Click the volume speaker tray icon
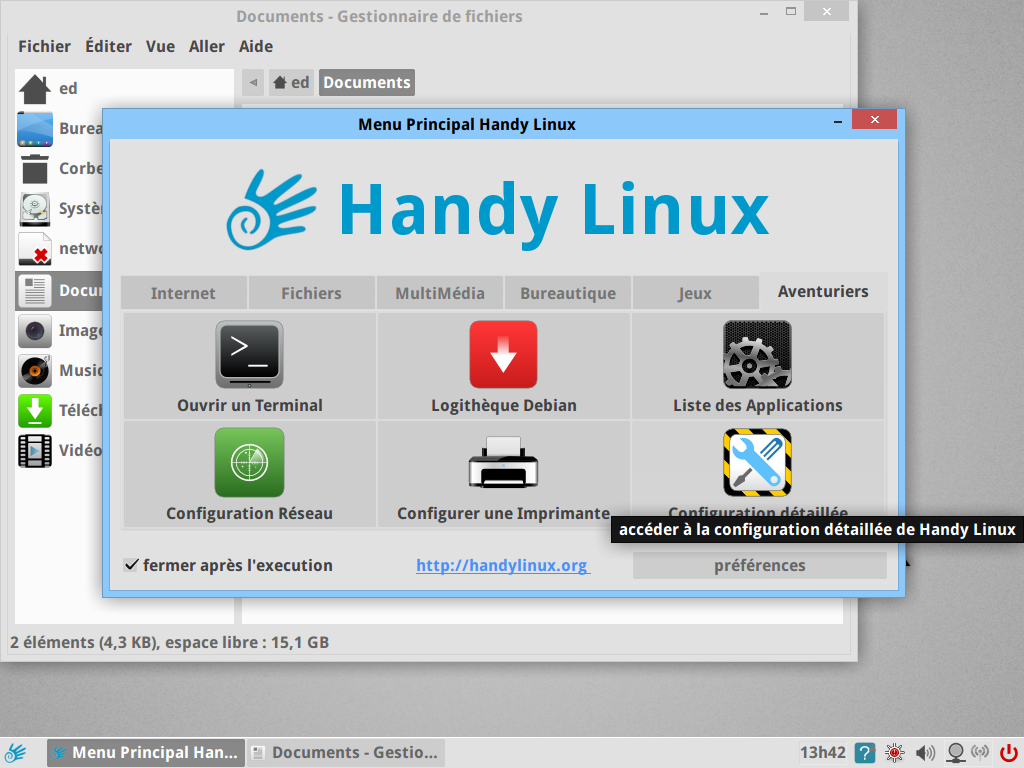Screen dimensions: 1024x768 tap(925, 753)
